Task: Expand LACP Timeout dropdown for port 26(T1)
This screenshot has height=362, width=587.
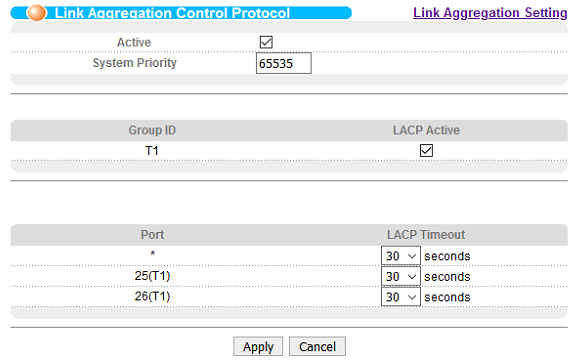Action: (401, 297)
